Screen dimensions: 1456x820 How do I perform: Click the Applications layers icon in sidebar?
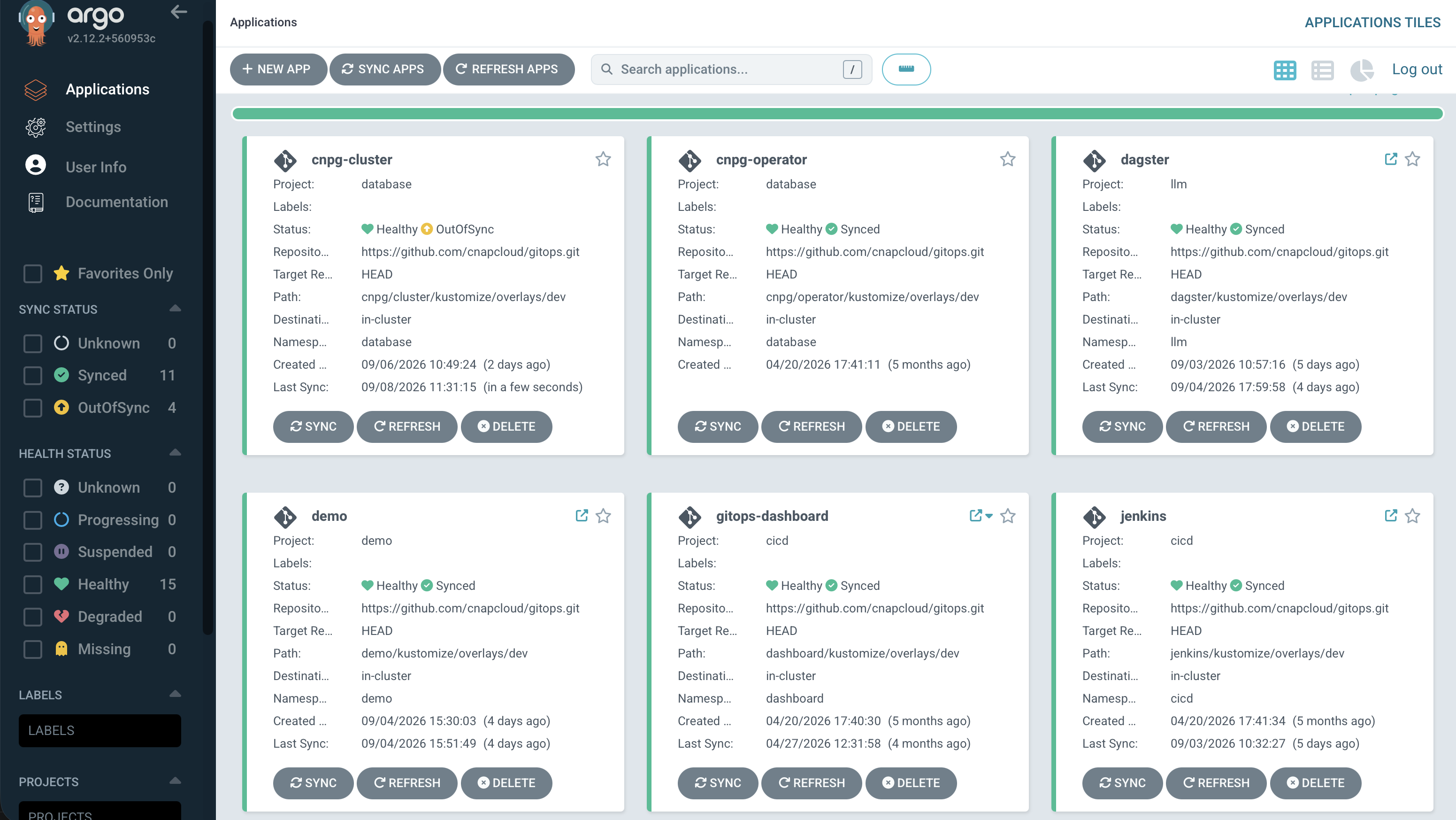pos(36,89)
